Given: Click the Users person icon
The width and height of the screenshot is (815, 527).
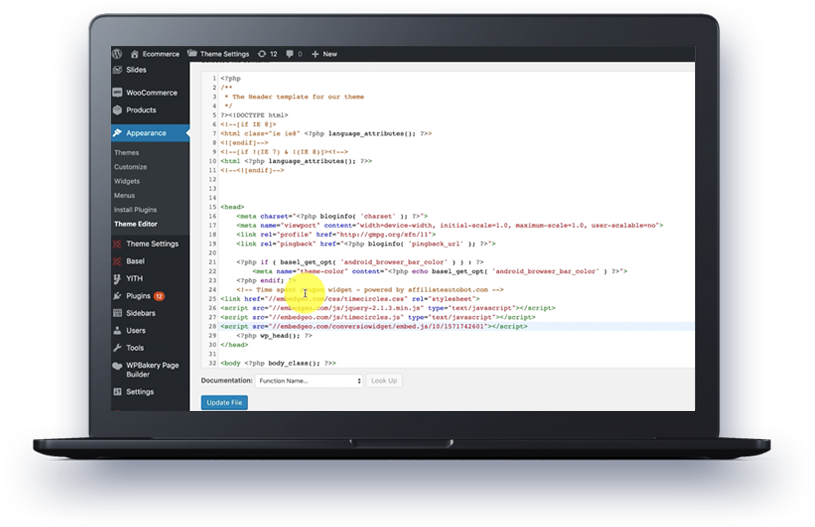Looking at the screenshot, I should coord(117,330).
